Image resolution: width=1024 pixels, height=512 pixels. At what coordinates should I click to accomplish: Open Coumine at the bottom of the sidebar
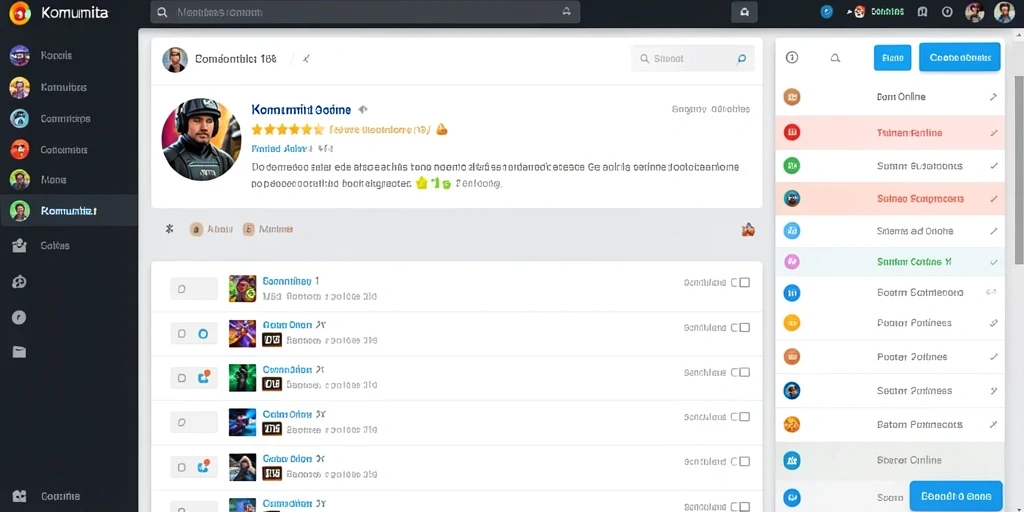point(60,496)
